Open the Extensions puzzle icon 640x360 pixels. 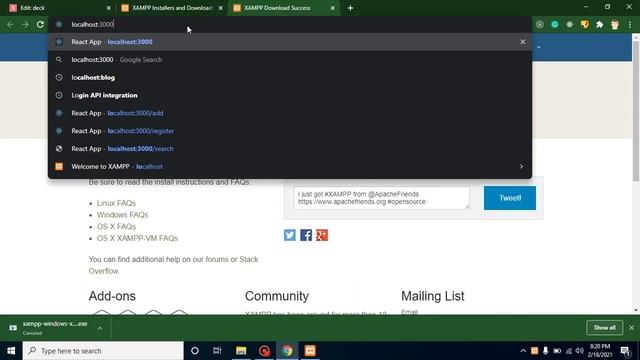pyautogui.click(x=600, y=24)
